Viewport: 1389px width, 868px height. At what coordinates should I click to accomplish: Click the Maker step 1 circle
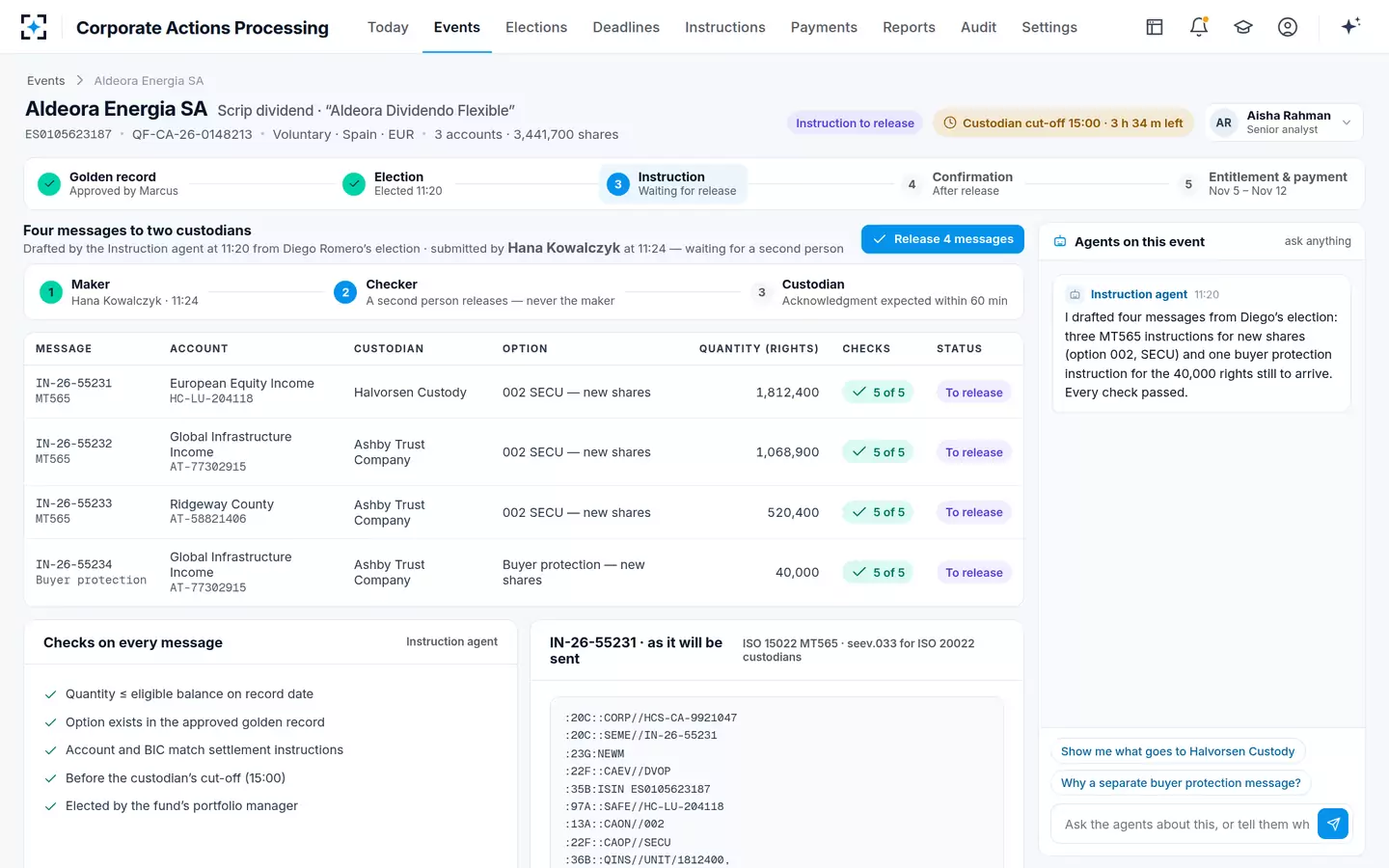tap(51, 292)
